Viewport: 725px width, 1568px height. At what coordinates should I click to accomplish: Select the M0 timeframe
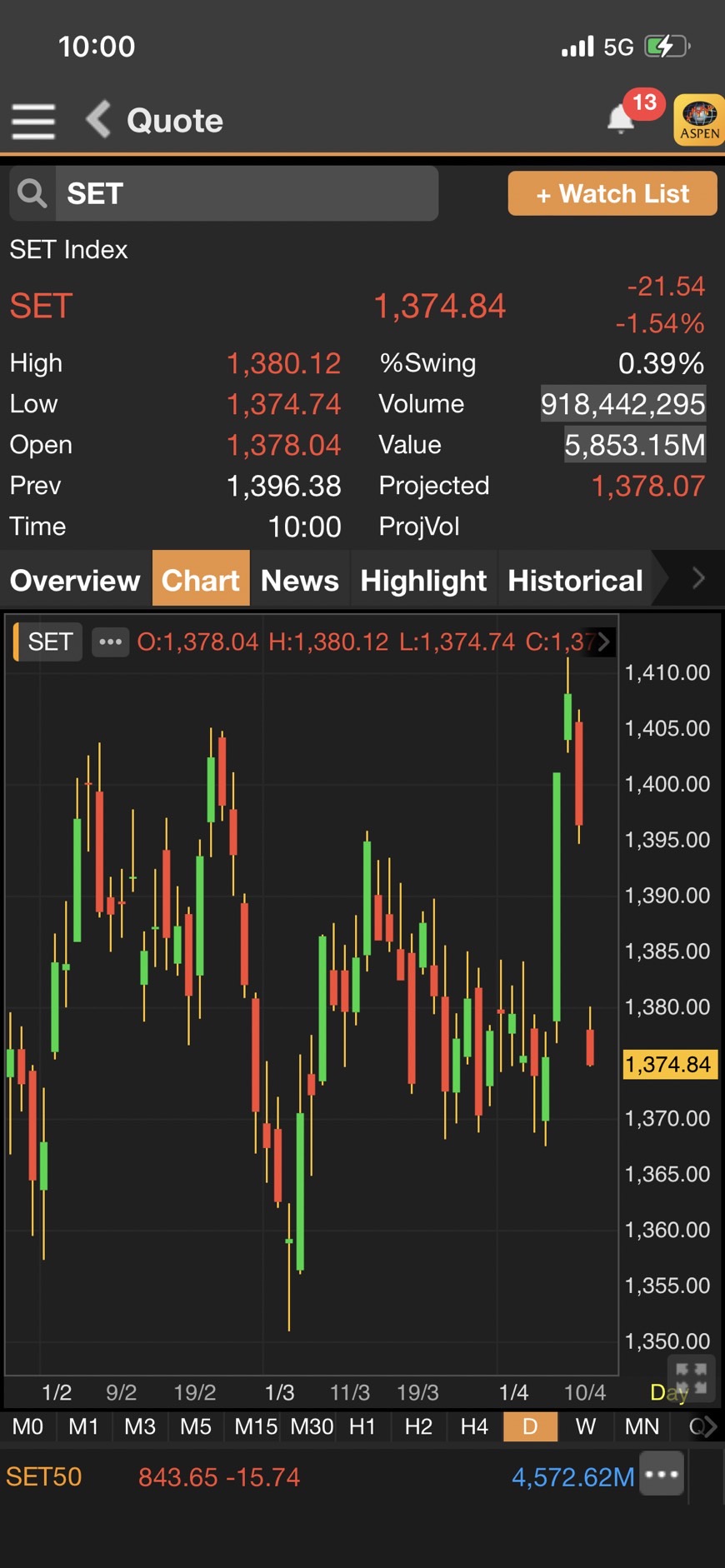[27, 1426]
